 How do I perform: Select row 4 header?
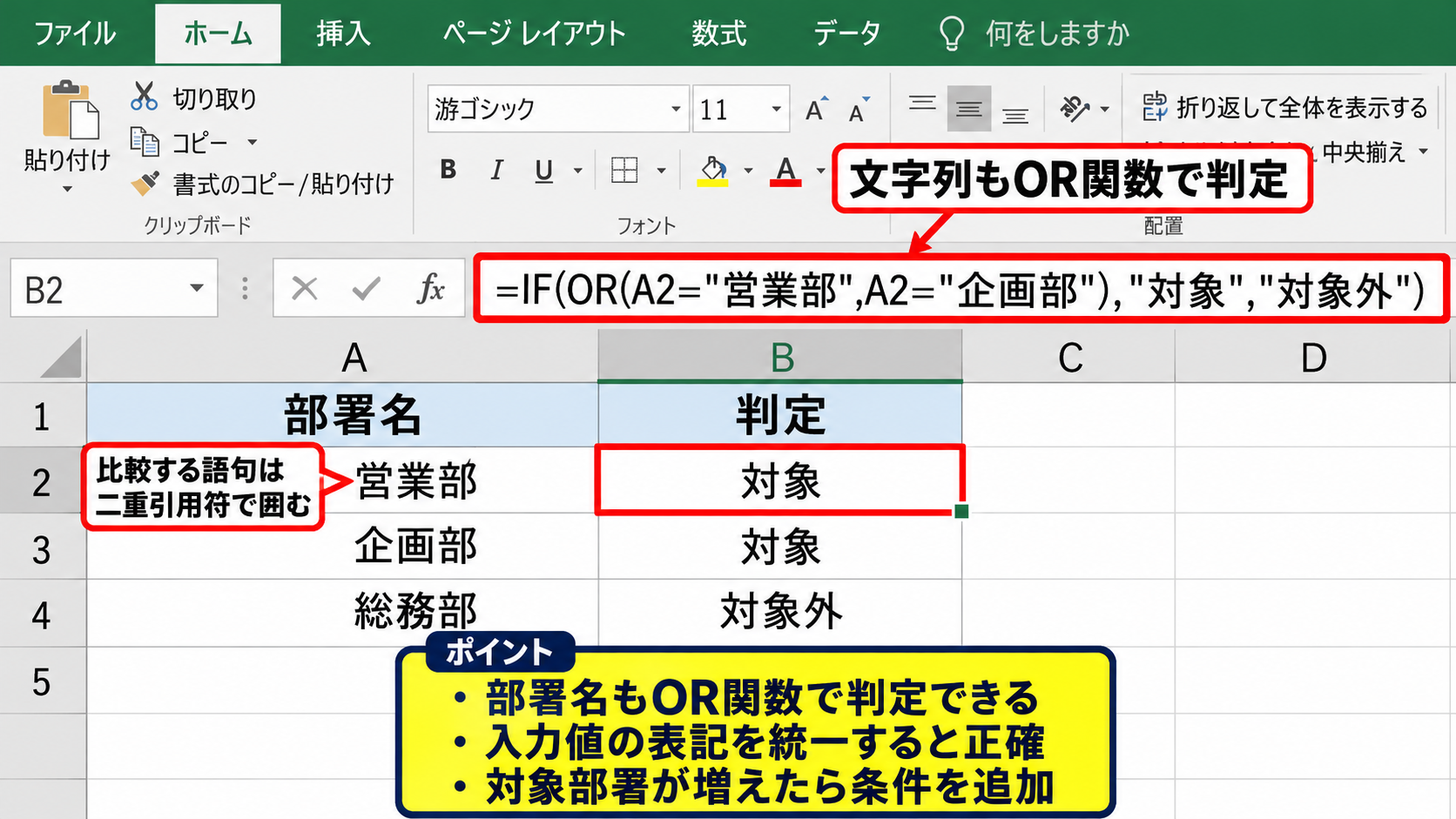click(x=43, y=614)
